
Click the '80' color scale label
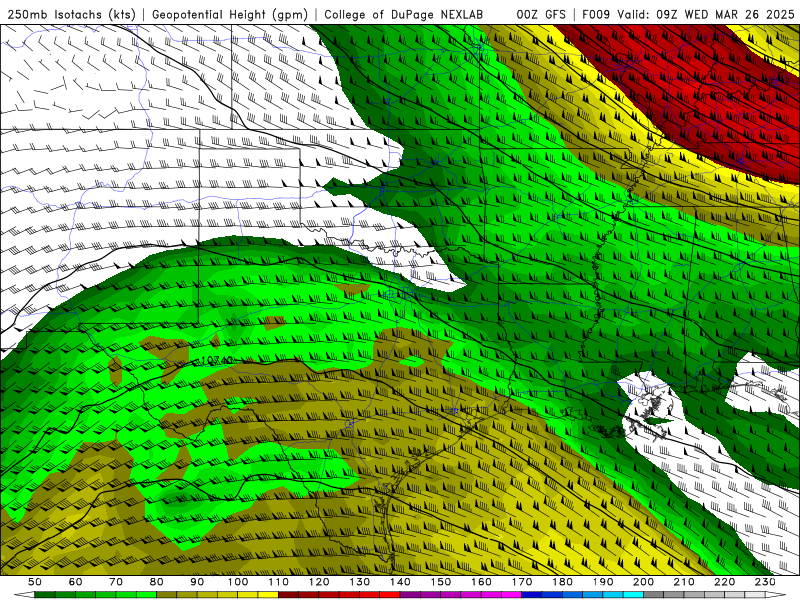(157, 582)
